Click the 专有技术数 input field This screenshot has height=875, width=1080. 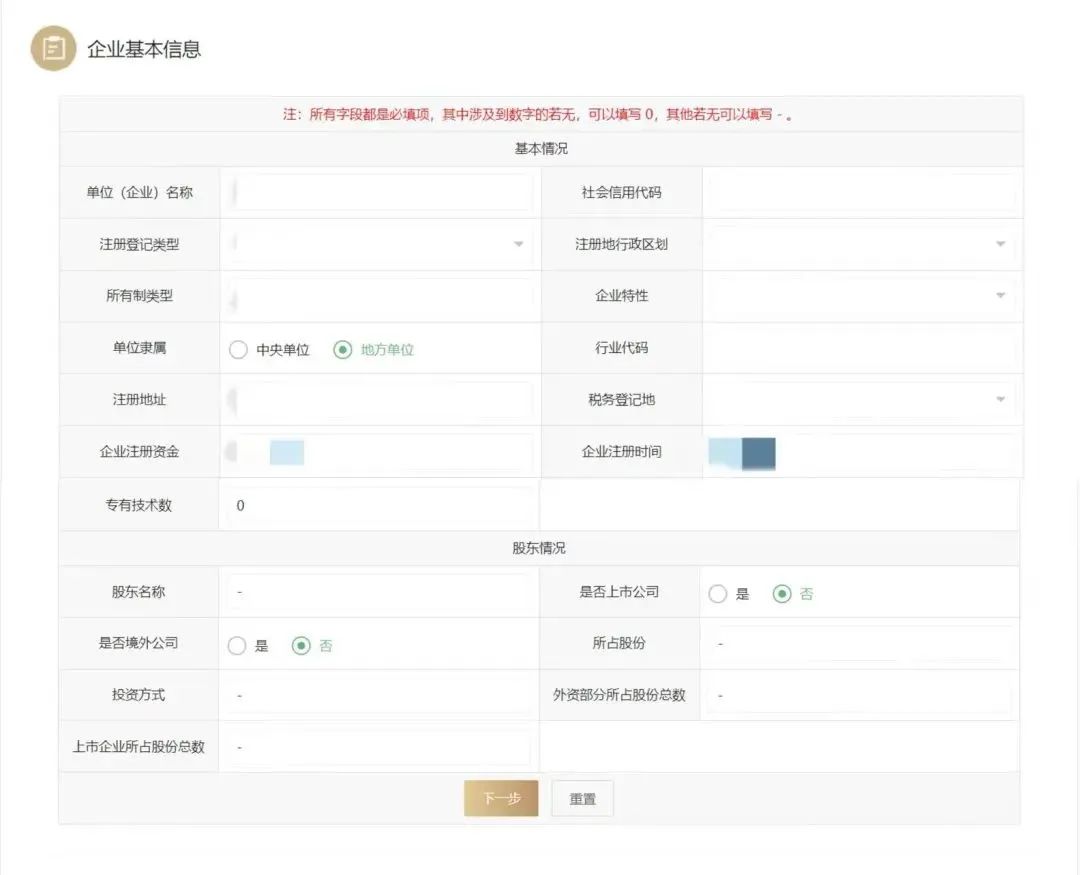[x=380, y=506]
